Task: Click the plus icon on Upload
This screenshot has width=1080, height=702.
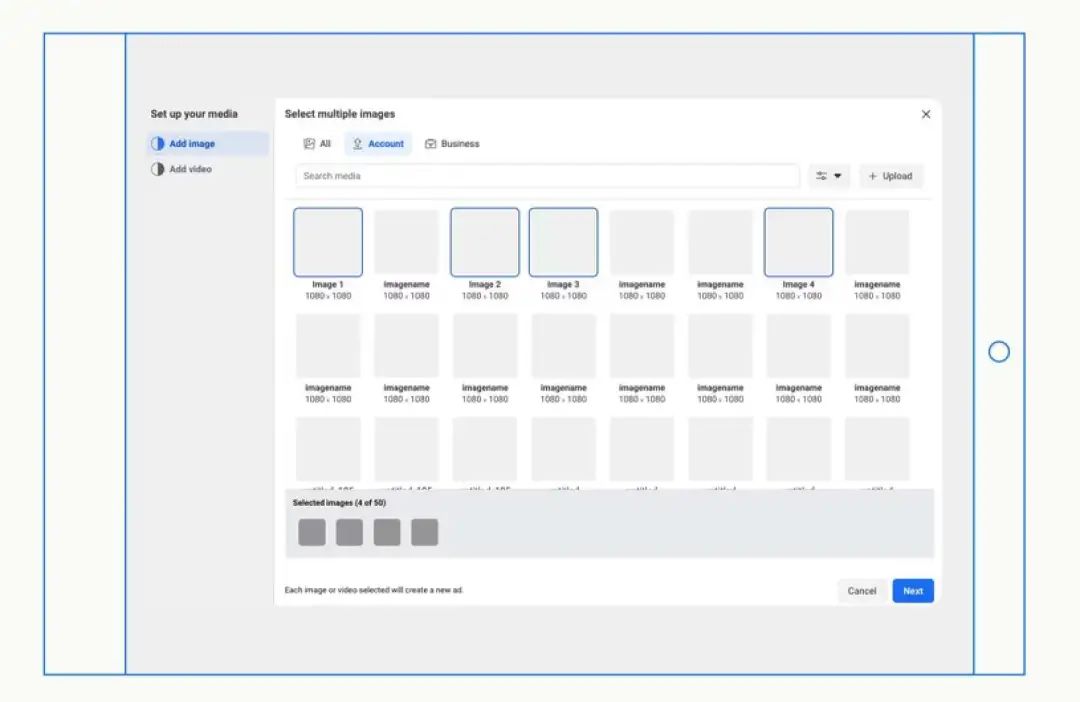Action: 873,176
